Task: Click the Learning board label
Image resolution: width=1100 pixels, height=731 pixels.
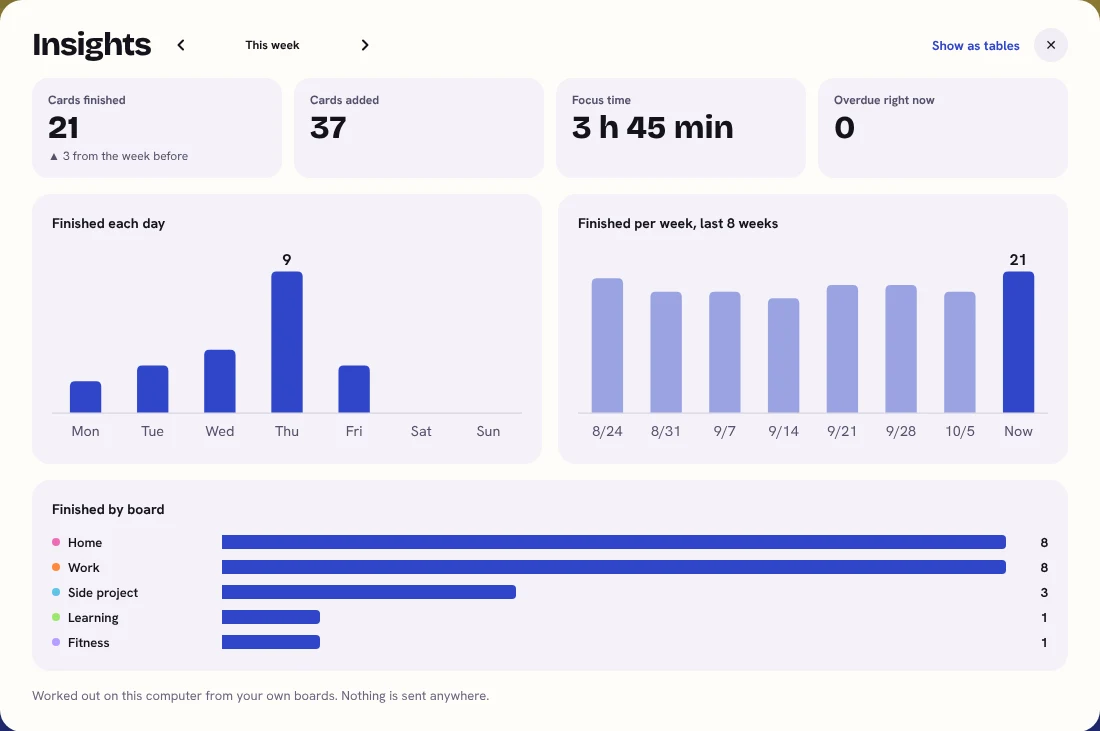Action: (x=93, y=618)
